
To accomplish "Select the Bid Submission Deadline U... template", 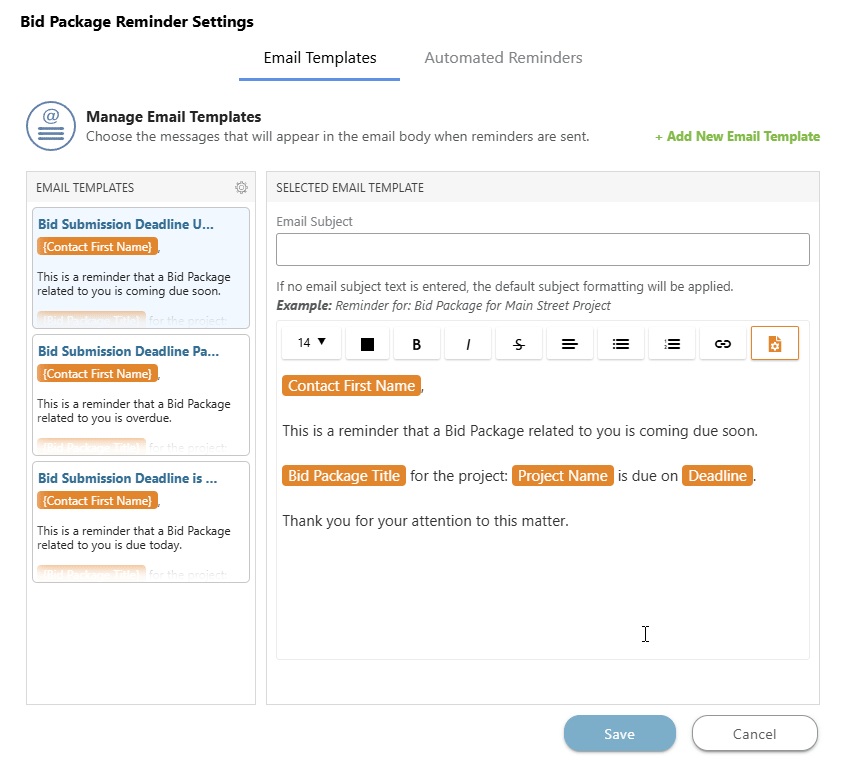I will tap(141, 268).
